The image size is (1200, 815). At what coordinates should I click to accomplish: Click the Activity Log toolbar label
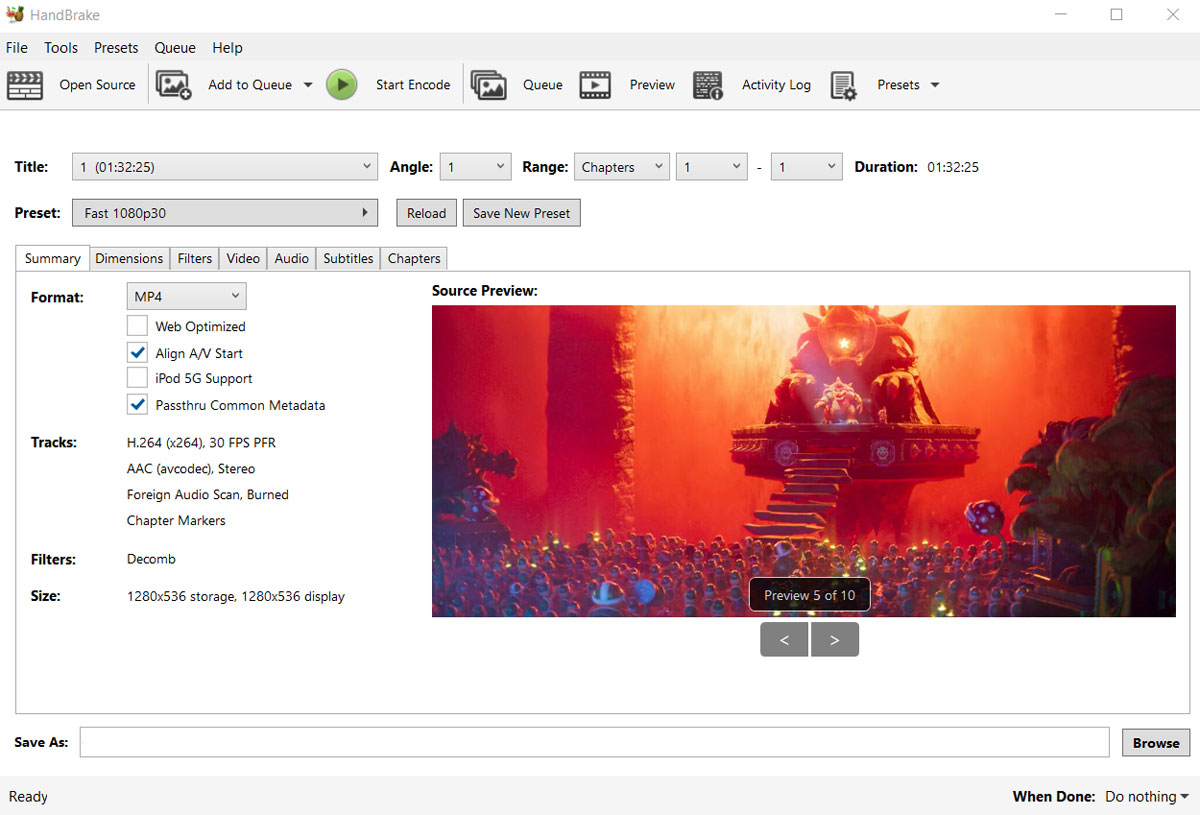point(776,85)
